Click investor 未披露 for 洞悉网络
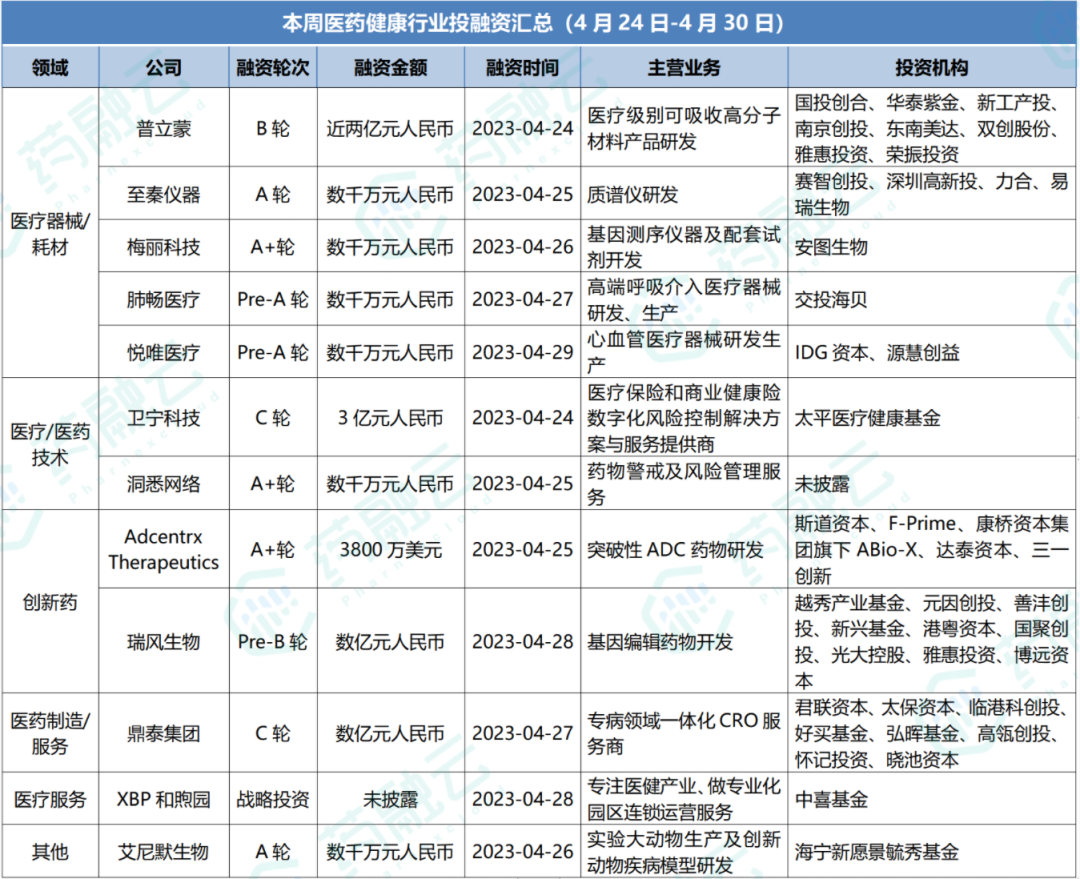The width and height of the screenshot is (1080, 879). [932, 484]
